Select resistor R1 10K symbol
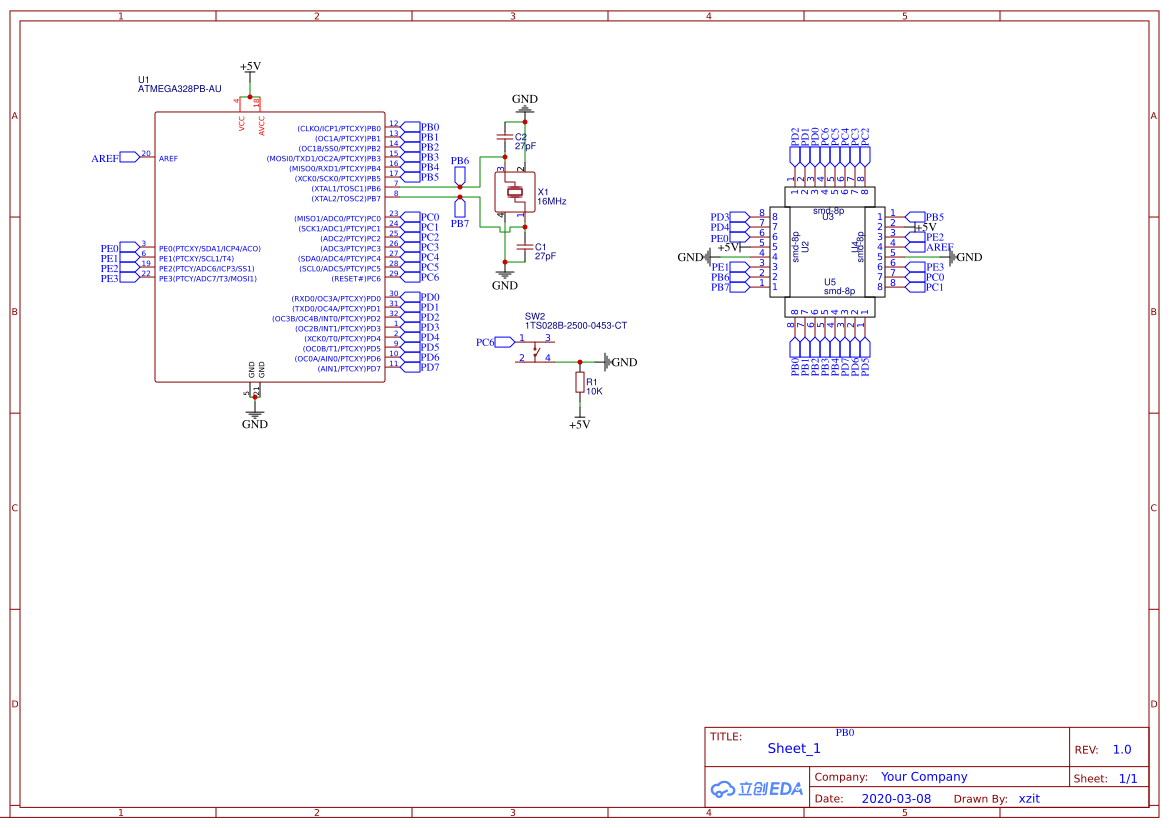Screen dimensions: 1169x828 (579, 382)
